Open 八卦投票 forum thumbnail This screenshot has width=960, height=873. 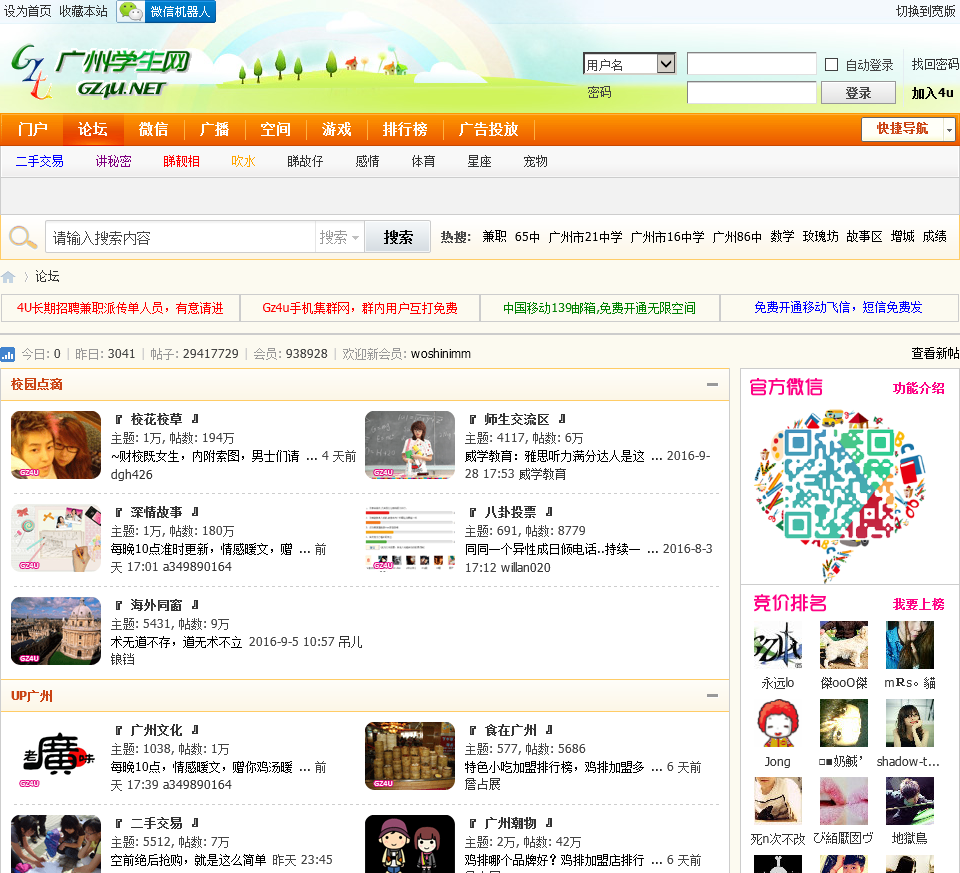click(410, 538)
